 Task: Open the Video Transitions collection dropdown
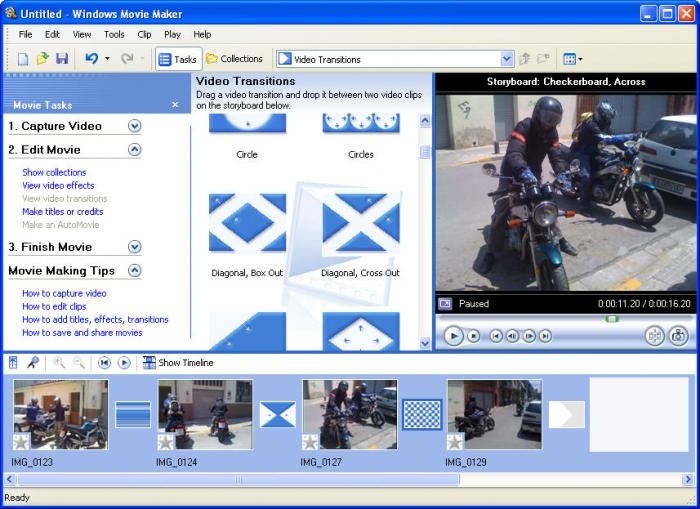[506, 60]
